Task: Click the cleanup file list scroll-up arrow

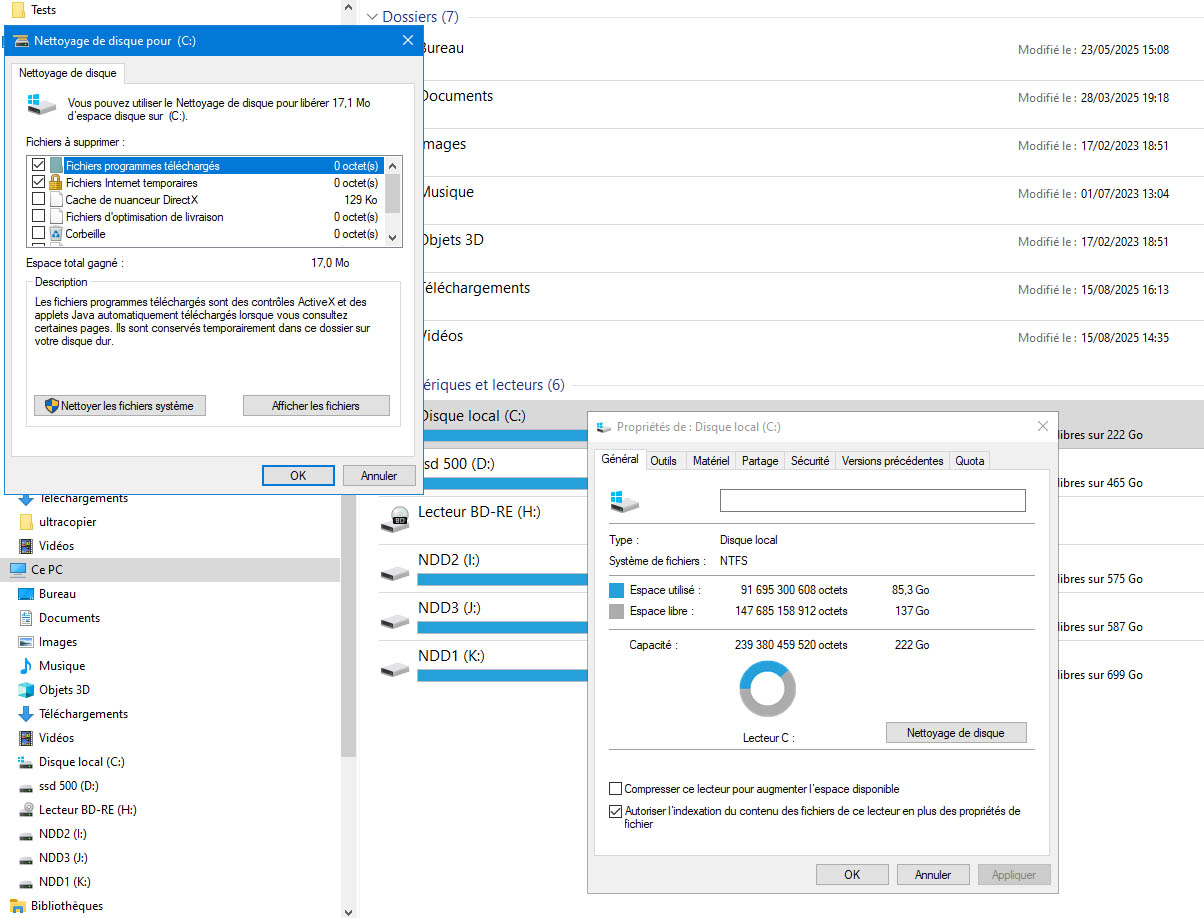Action: [x=393, y=166]
